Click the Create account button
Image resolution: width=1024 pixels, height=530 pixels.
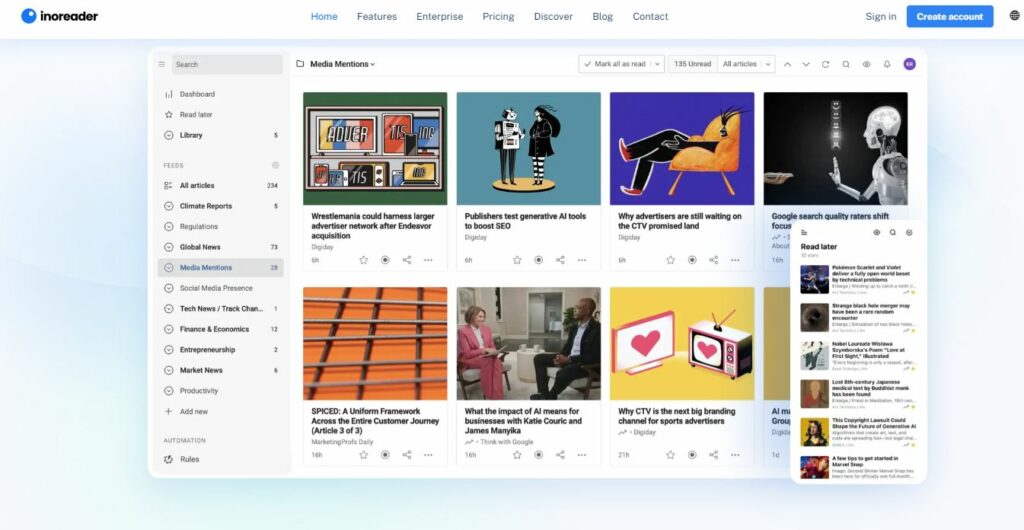(x=950, y=16)
